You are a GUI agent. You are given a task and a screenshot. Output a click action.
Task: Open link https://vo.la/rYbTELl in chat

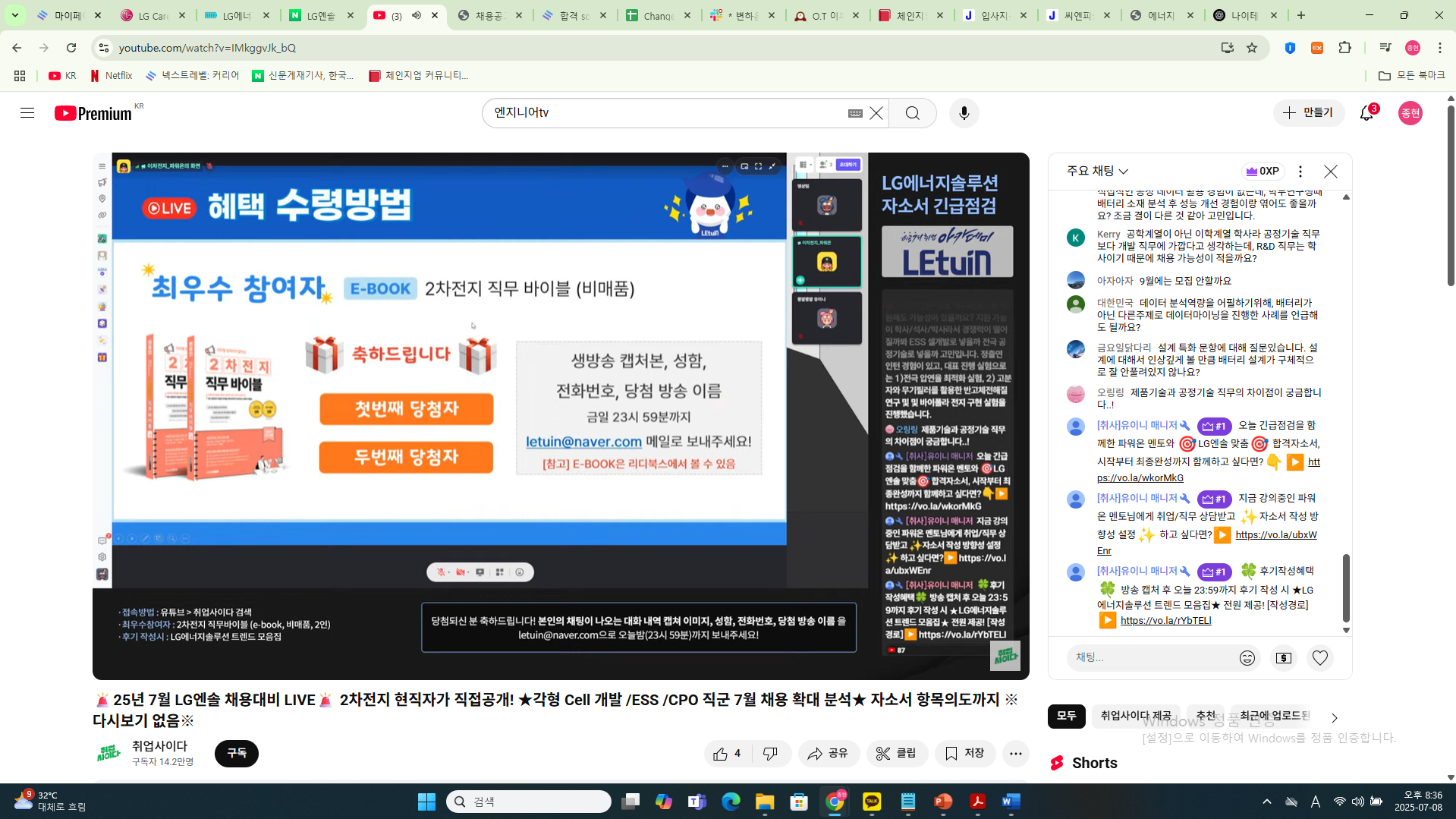click(x=1165, y=621)
